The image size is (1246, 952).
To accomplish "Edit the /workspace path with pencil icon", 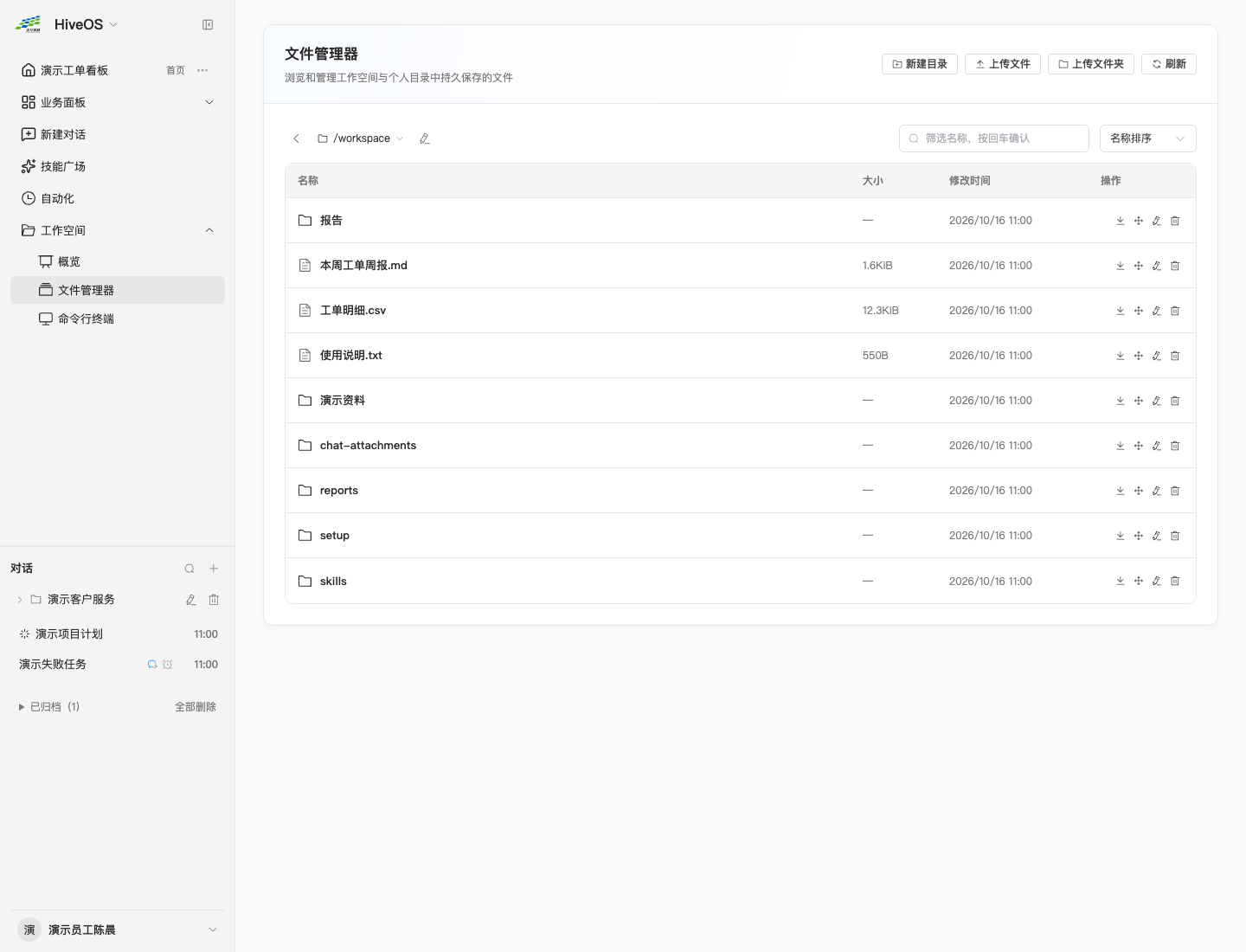I will click(x=425, y=138).
